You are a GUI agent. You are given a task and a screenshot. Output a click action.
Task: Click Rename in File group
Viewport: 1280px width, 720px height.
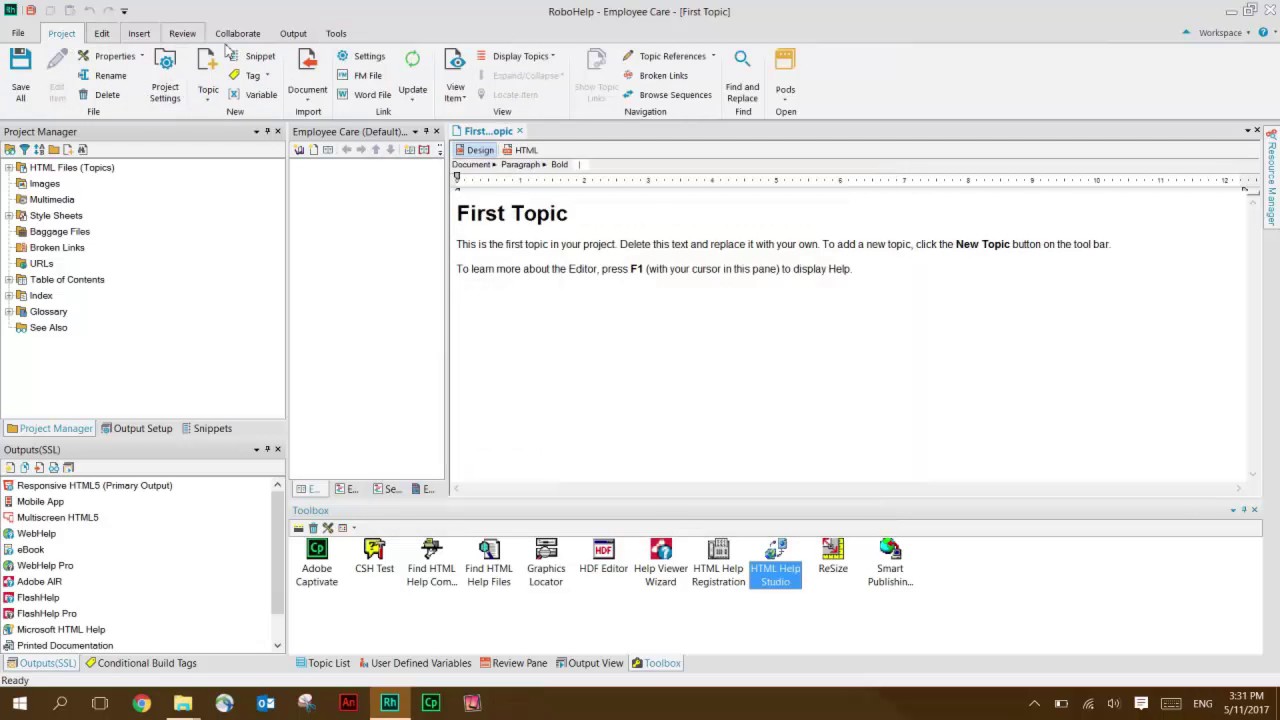102,75
